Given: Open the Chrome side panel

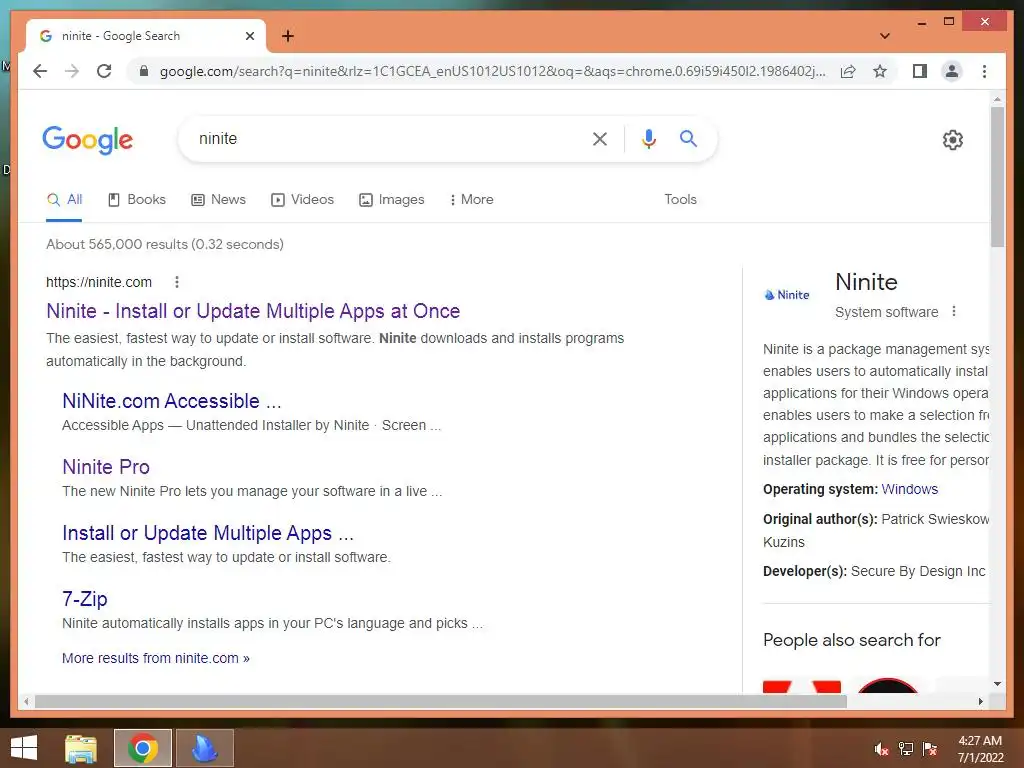Looking at the screenshot, I should pyautogui.click(x=920, y=71).
